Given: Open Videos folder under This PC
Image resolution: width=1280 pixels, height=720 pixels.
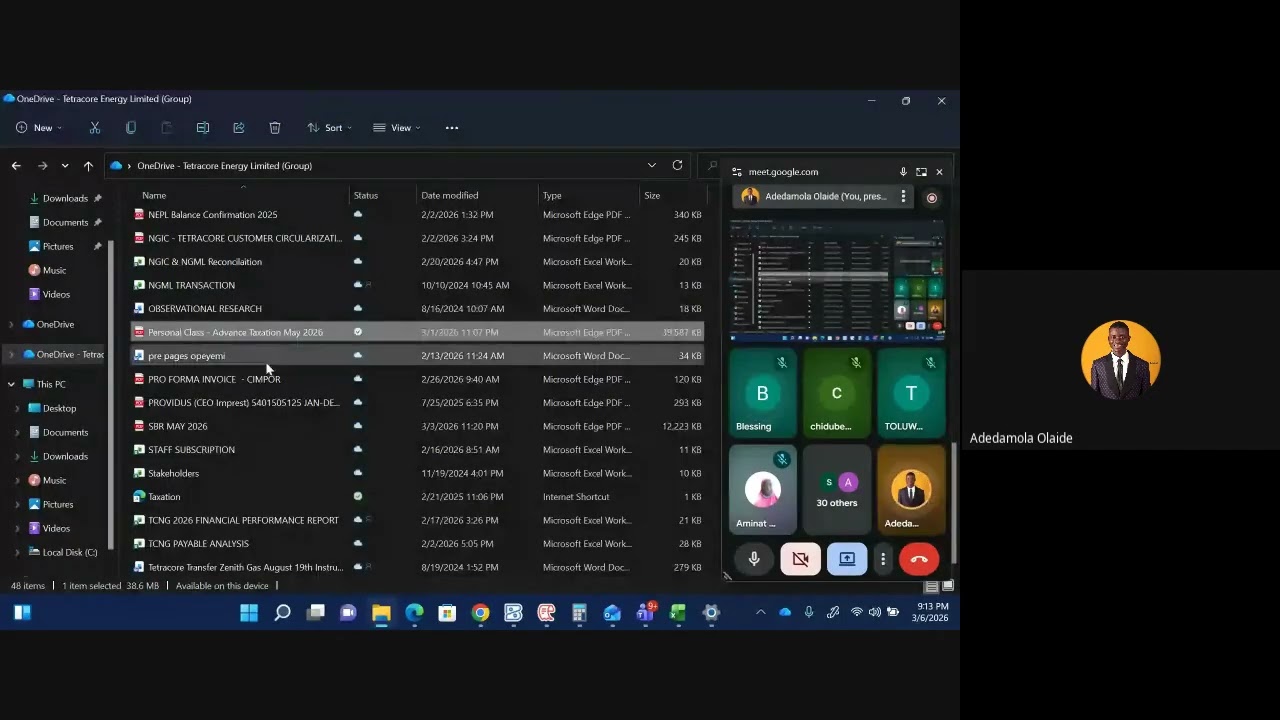Looking at the screenshot, I should (56, 528).
